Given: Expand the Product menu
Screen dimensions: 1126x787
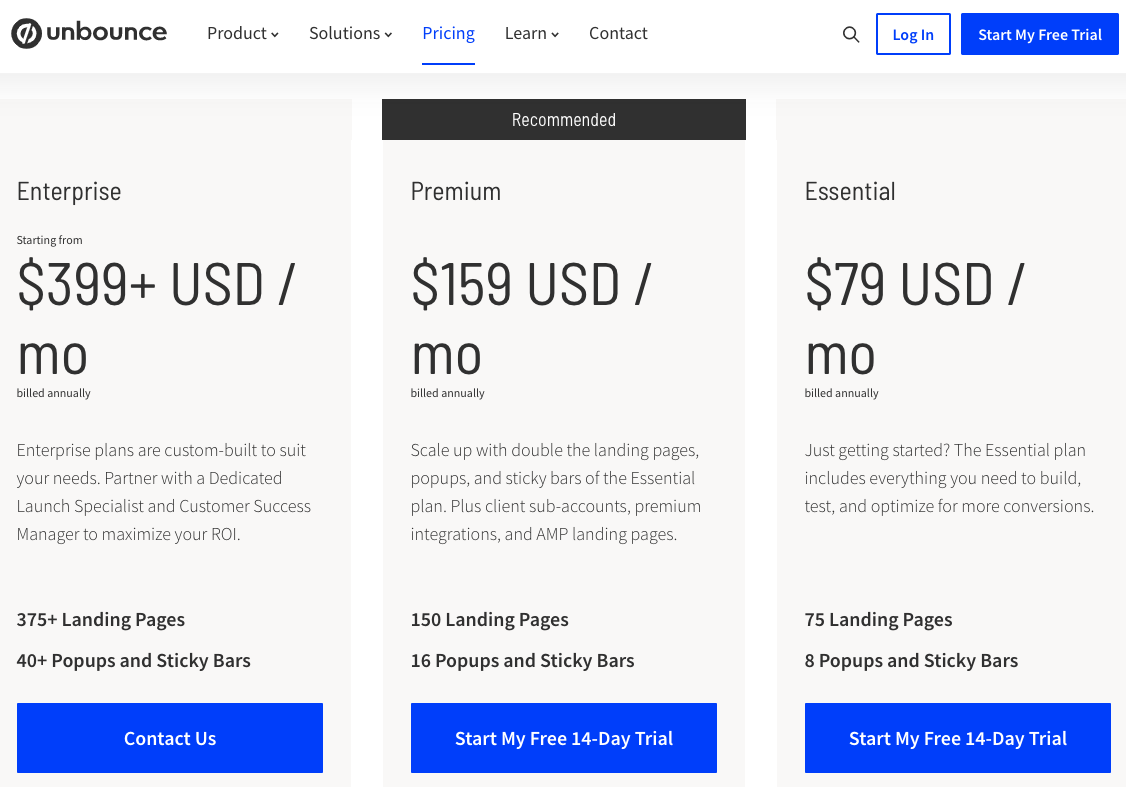Looking at the screenshot, I should 242,34.
